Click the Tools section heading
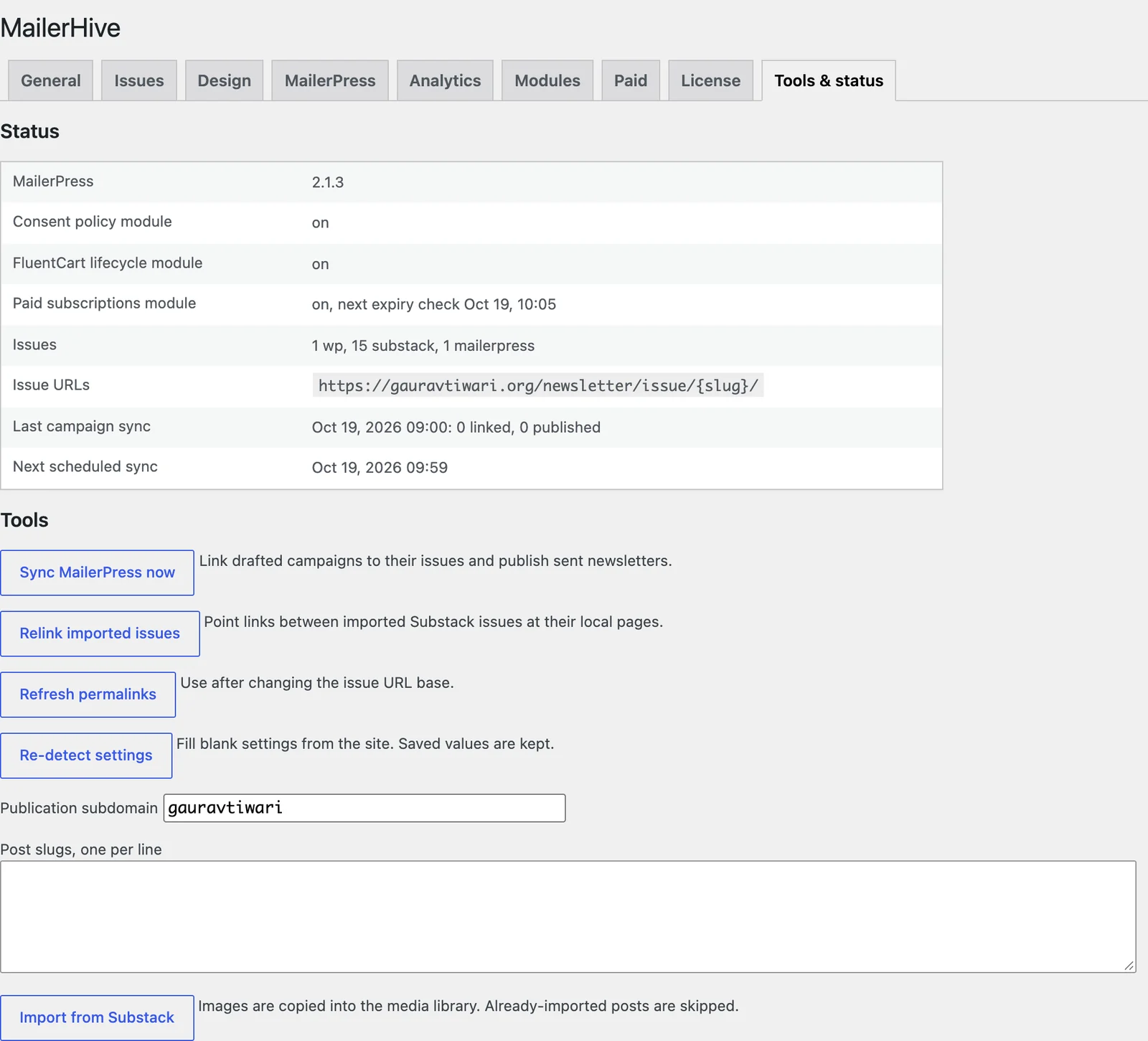 click(x=24, y=520)
